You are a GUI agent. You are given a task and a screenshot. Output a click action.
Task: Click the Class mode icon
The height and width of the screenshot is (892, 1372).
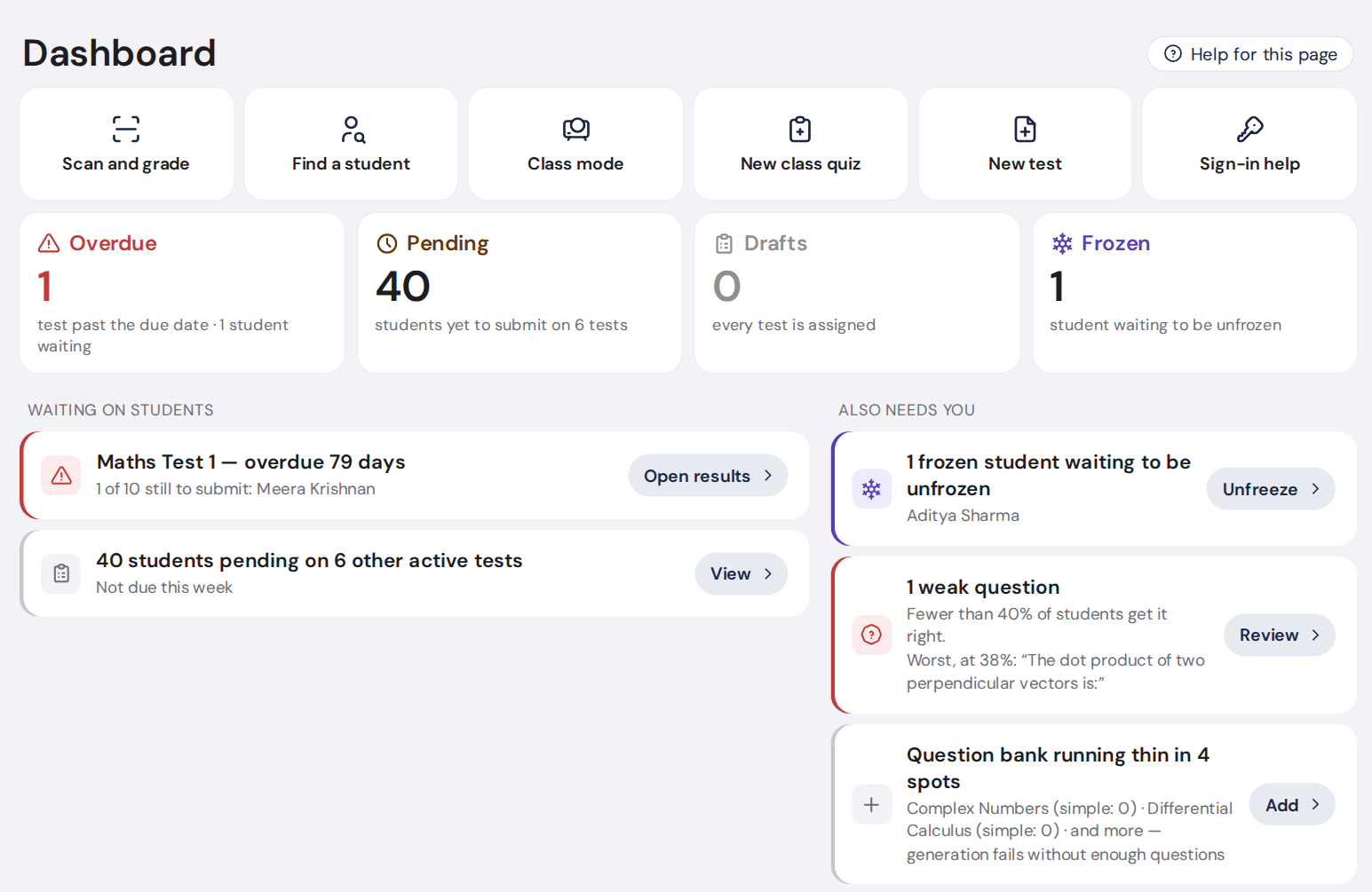pyautogui.click(x=576, y=130)
